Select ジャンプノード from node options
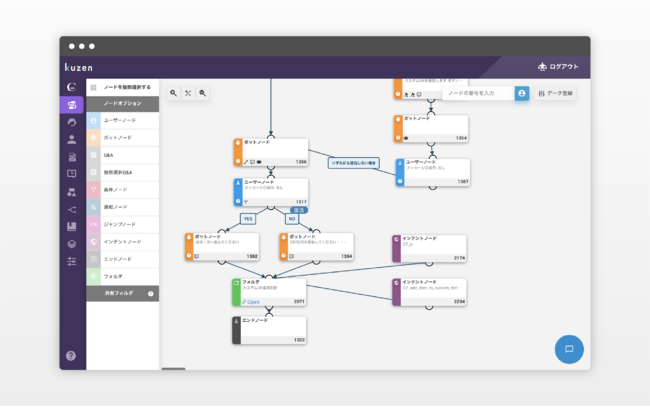The height and width of the screenshot is (407, 650). (123, 225)
